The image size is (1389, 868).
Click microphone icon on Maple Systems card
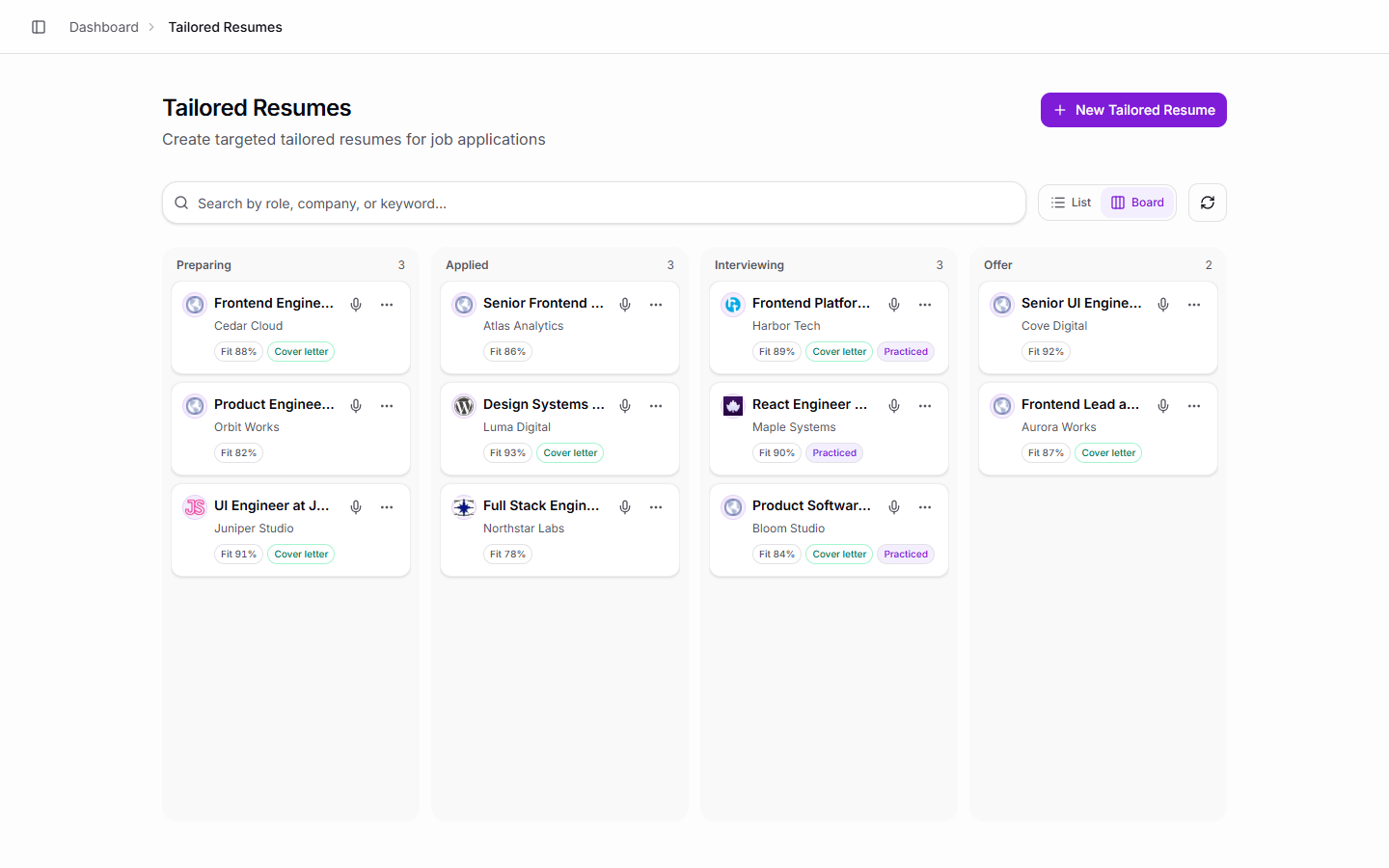pos(894,406)
